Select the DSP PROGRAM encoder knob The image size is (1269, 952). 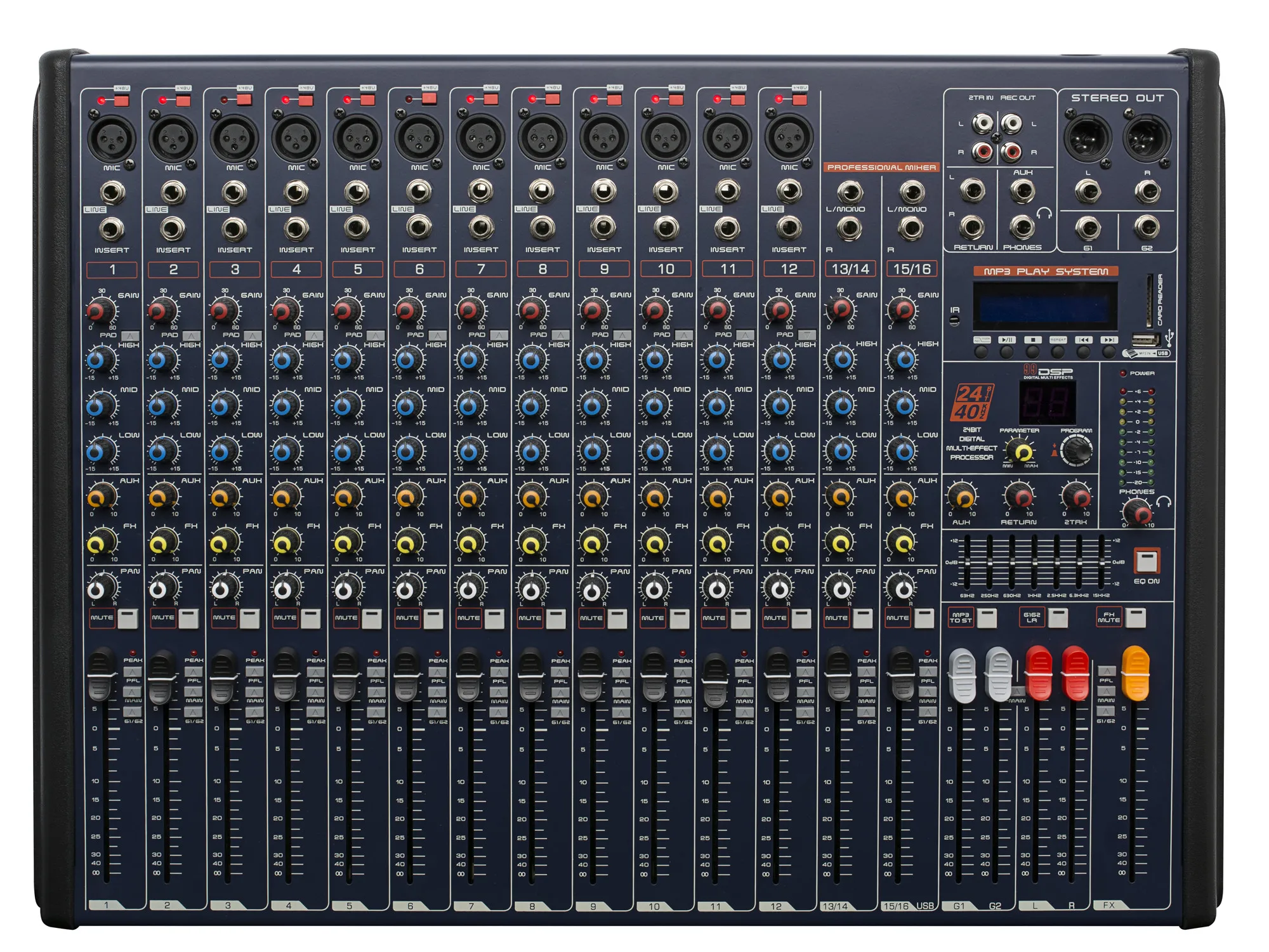1076,451
